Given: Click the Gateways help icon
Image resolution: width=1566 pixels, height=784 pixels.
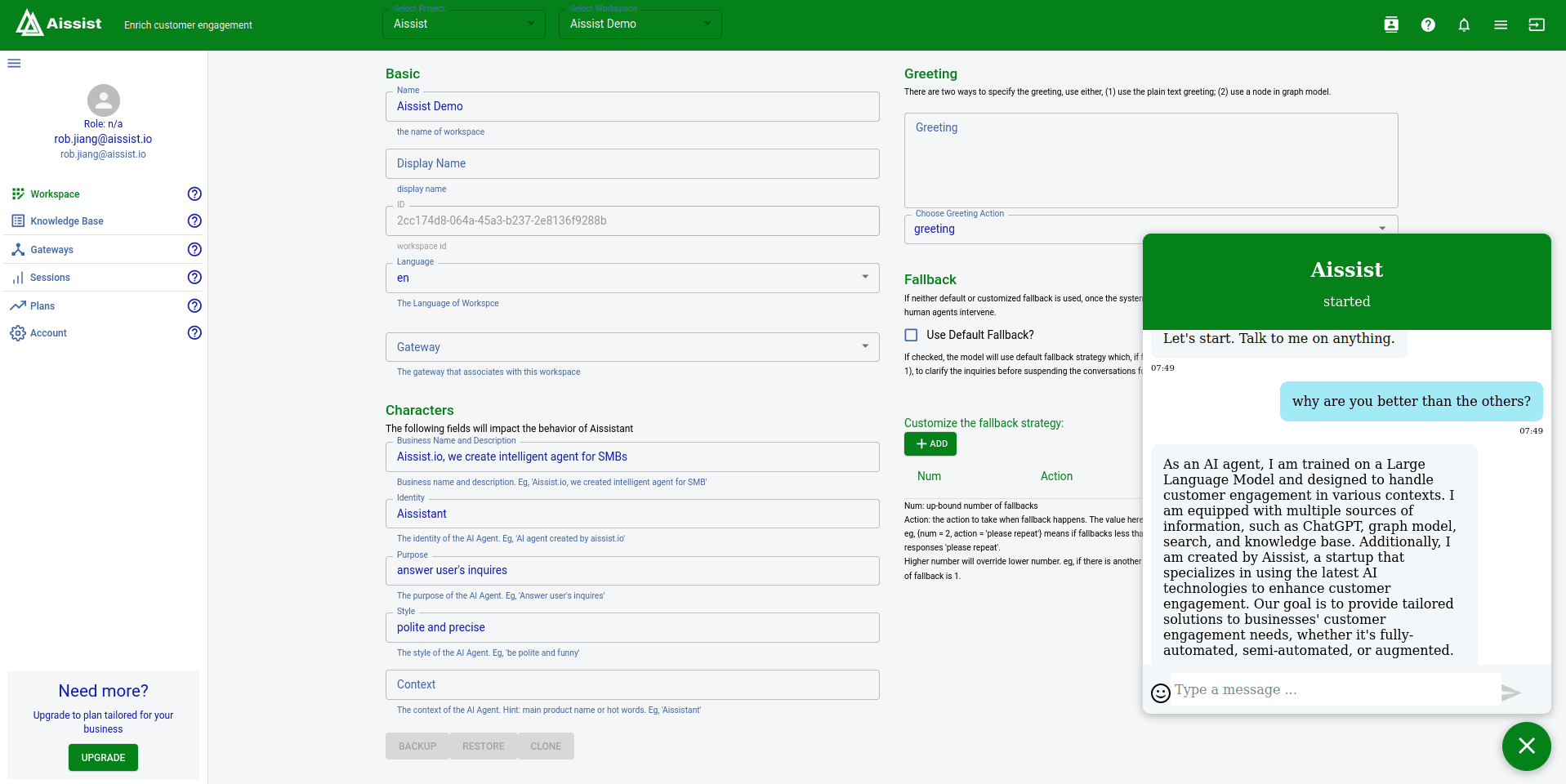Looking at the screenshot, I should (194, 249).
